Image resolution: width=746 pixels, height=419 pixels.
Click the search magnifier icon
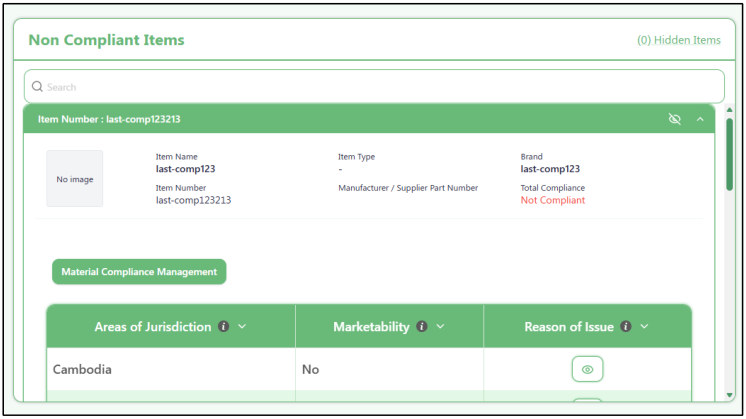pos(37,87)
